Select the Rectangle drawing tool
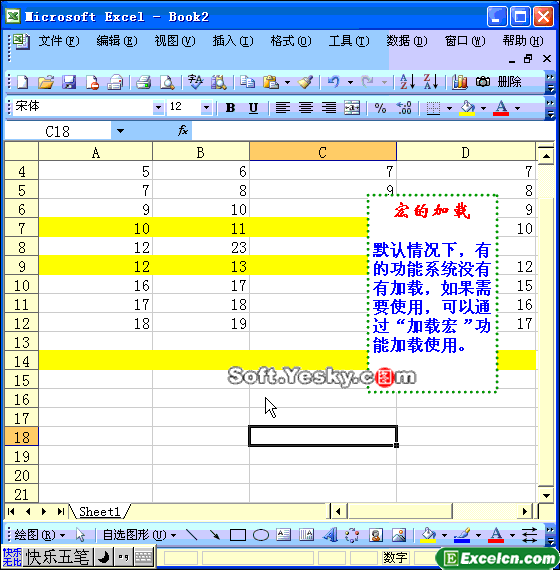Image resolution: width=560 pixels, height=570 pixels. [238, 535]
